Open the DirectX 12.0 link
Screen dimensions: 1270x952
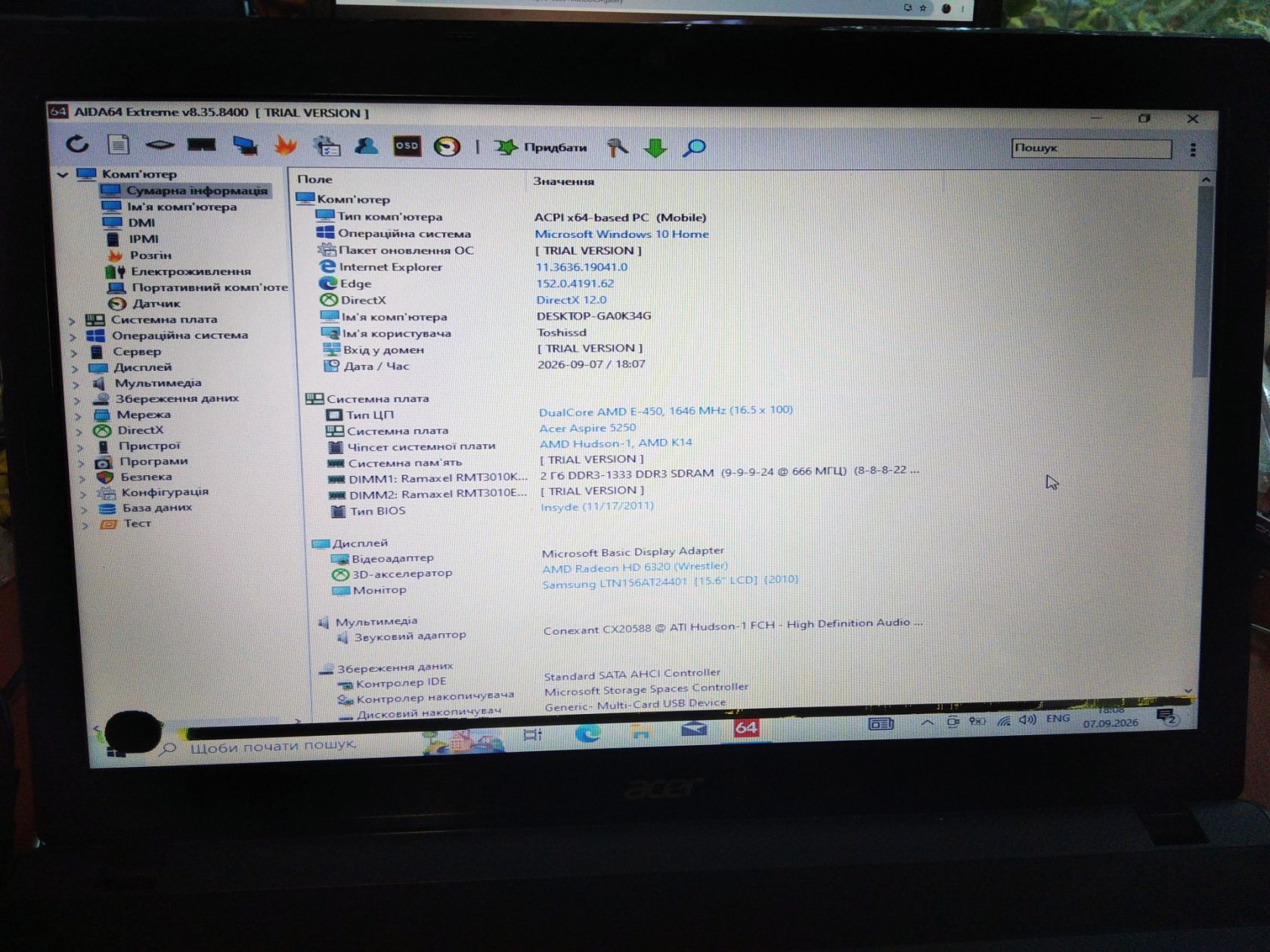pyautogui.click(x=571, y=300)
